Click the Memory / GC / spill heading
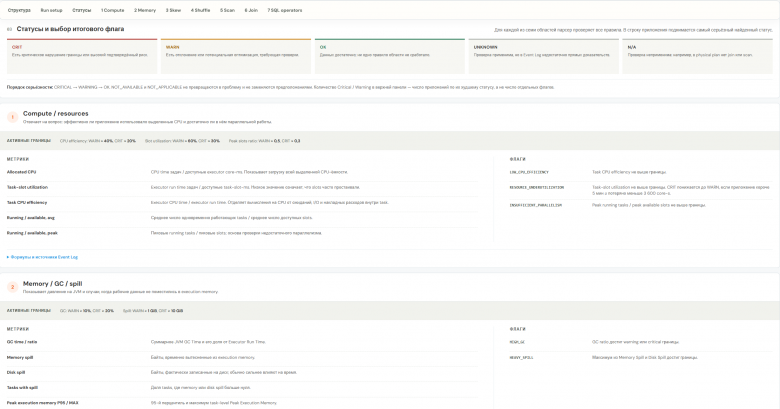Screen dimensions: 780x409 53,284
